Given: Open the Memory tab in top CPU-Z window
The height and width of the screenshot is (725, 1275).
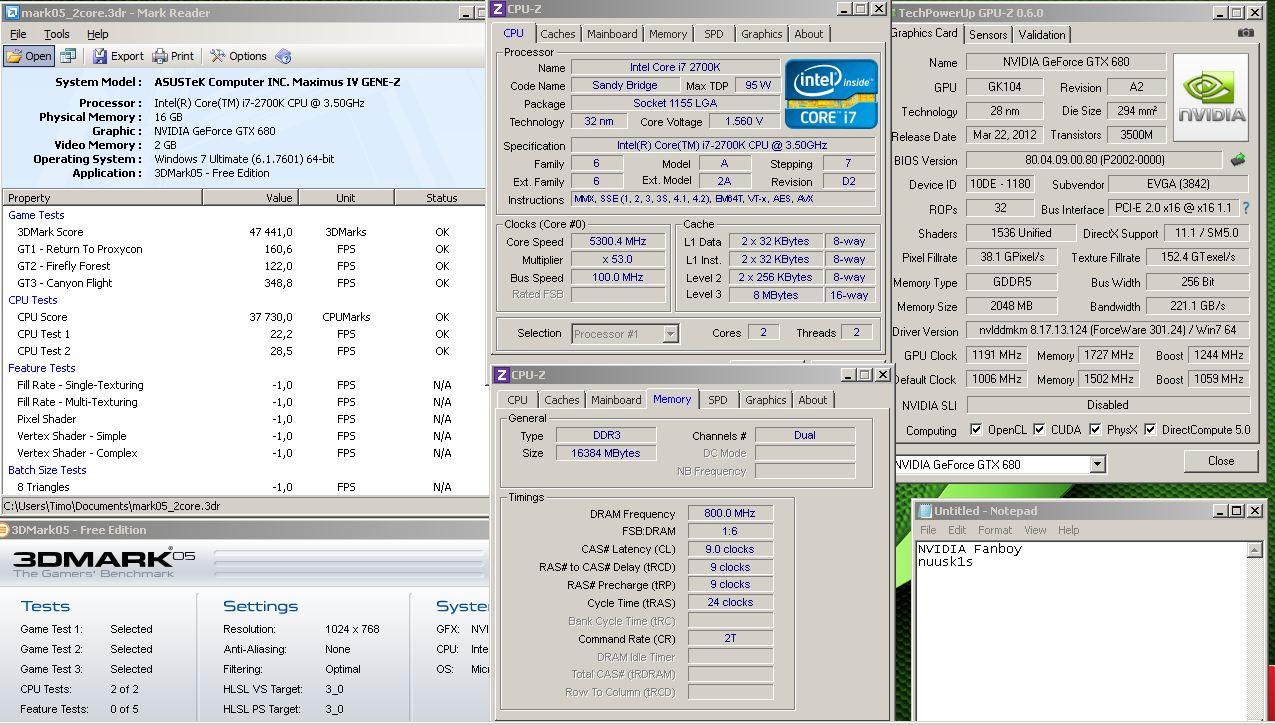Looking at the screenshot, I should coord(668,34).
